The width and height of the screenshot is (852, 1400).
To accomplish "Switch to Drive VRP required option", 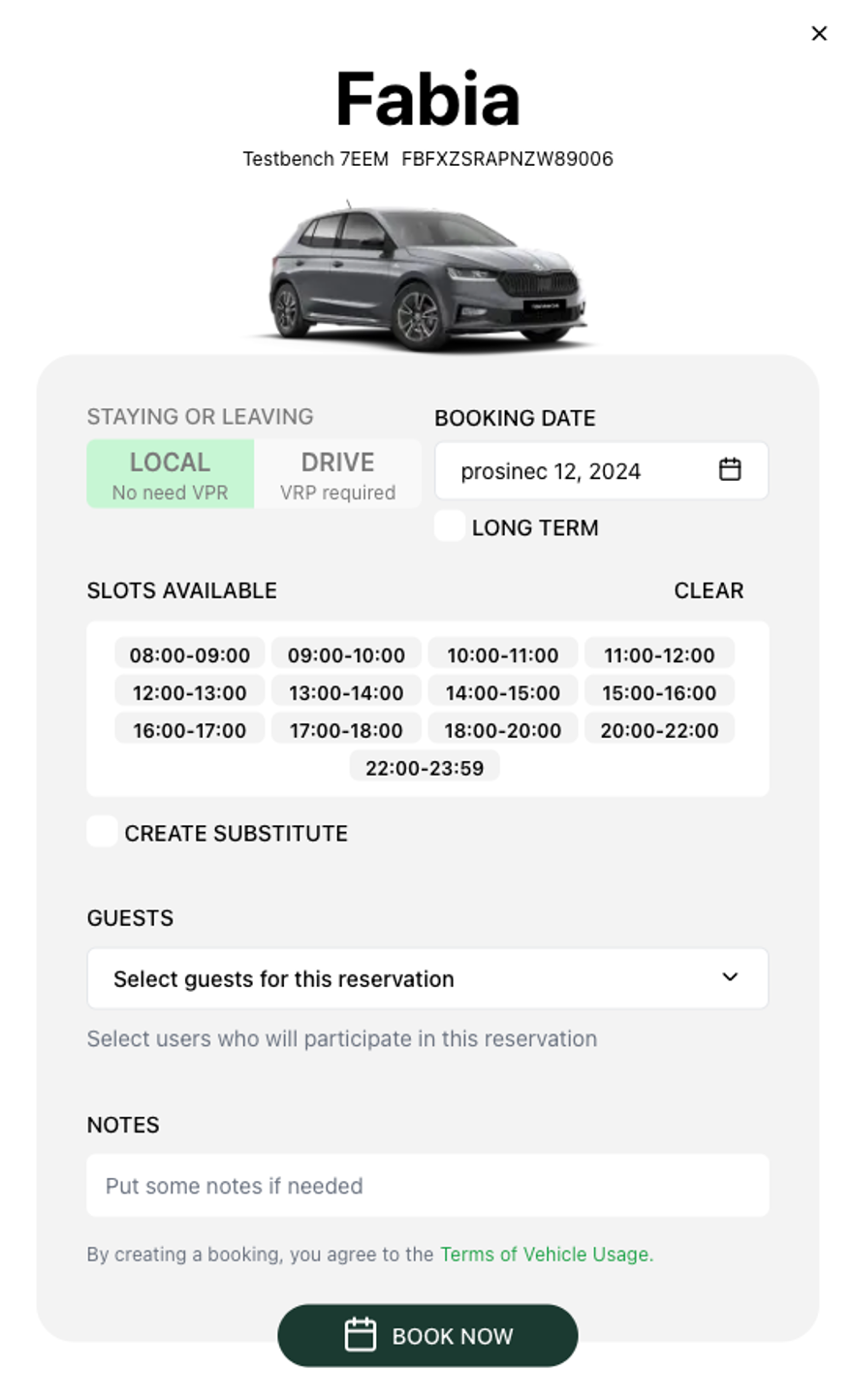I will 337,474.
